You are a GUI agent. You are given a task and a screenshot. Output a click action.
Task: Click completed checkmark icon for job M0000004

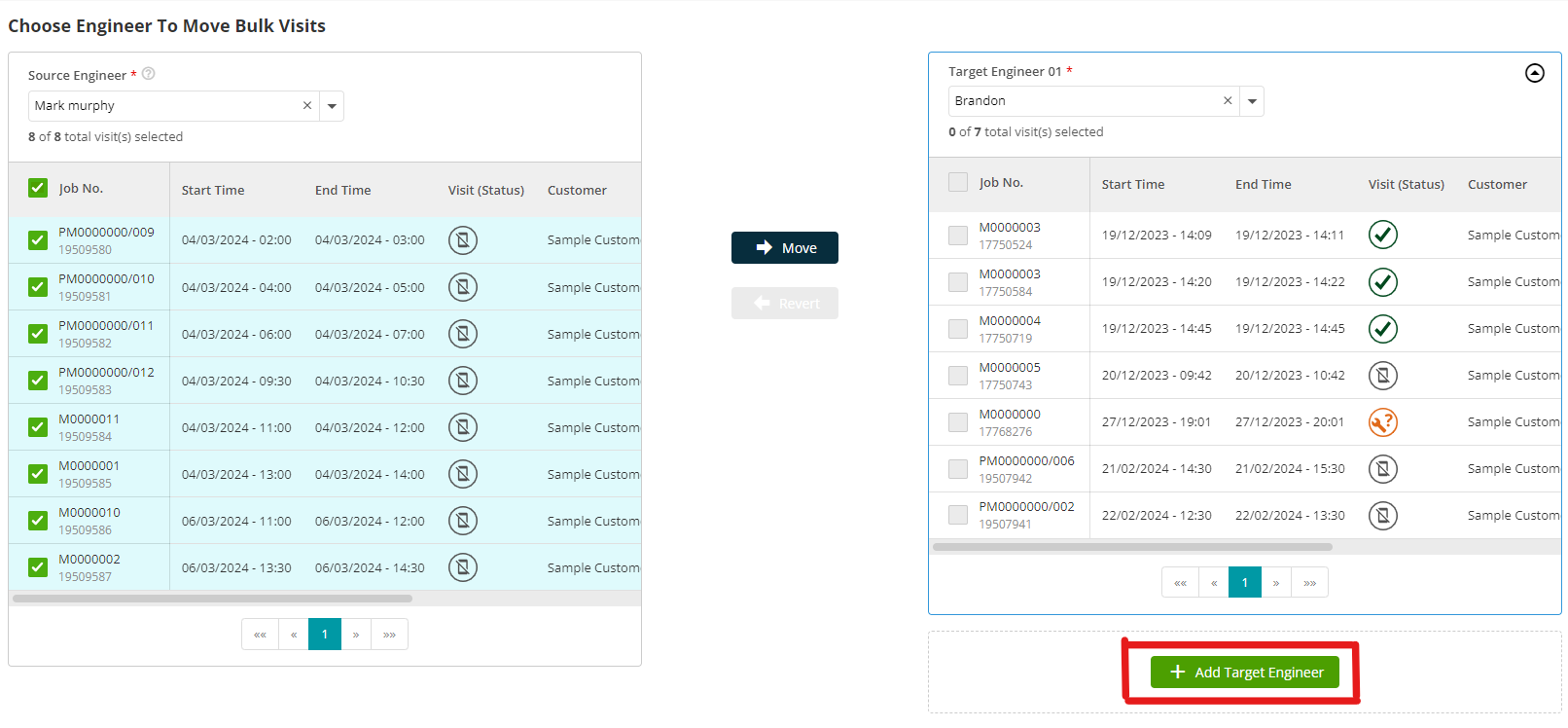tap(1383, 328)
